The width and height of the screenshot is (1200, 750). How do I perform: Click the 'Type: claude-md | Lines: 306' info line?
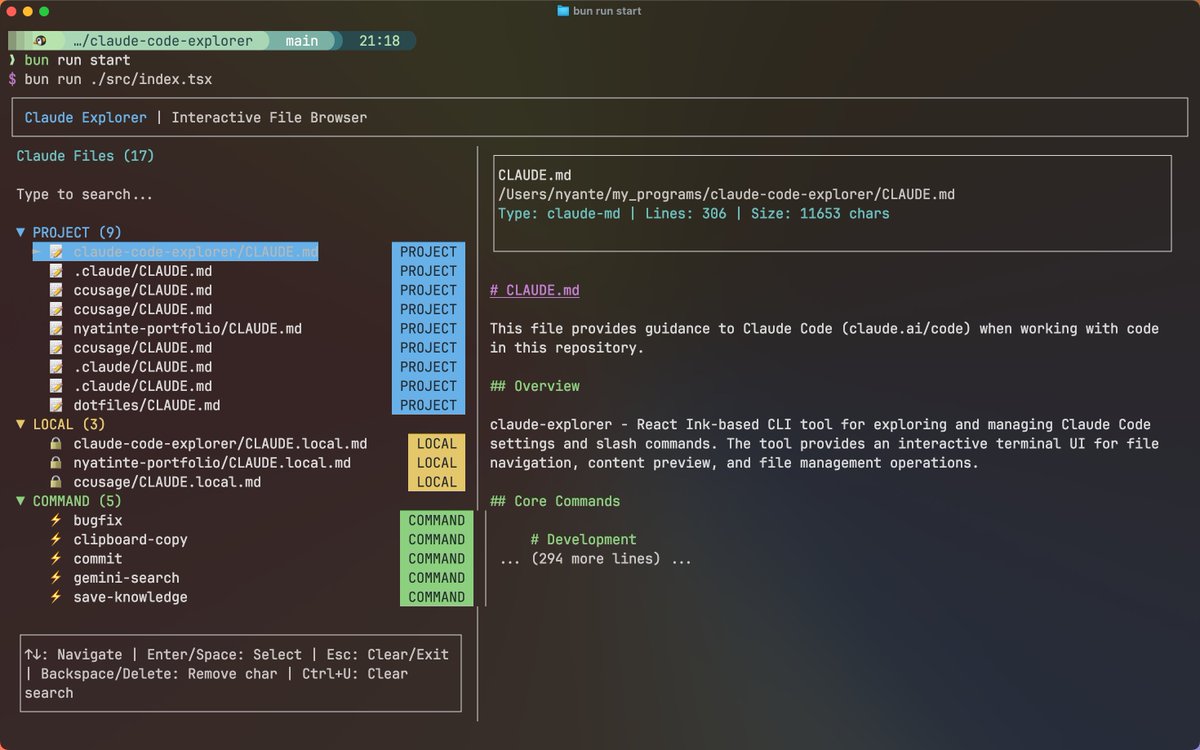pos(693,213)
